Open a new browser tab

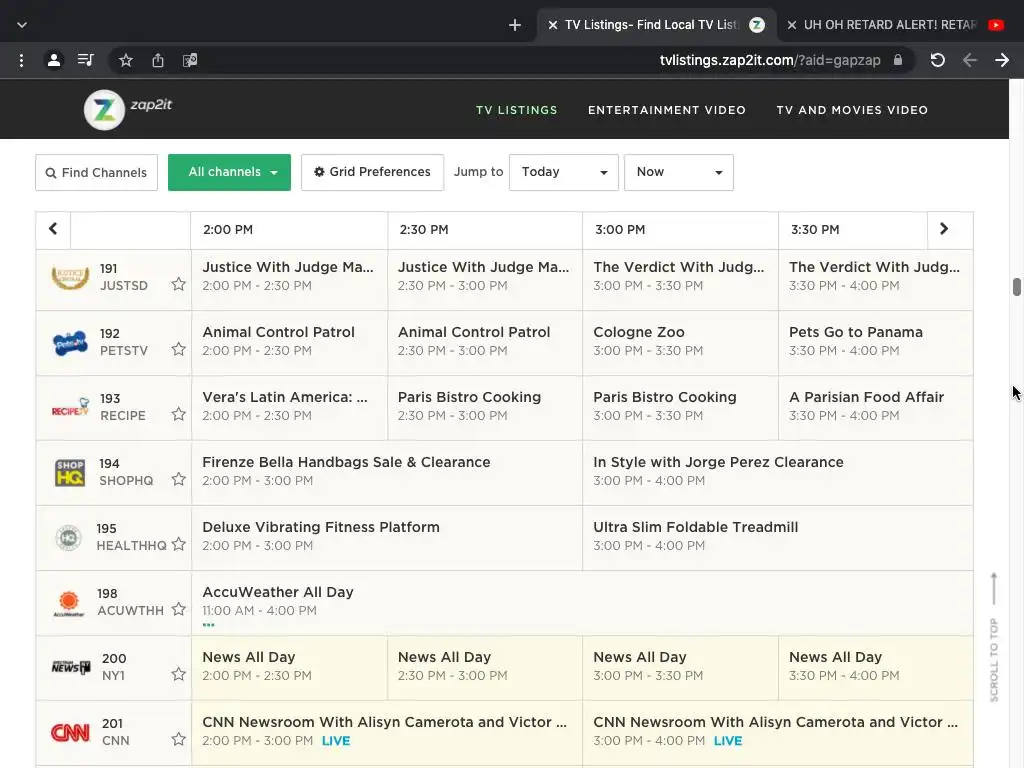(x=515, y=25)
